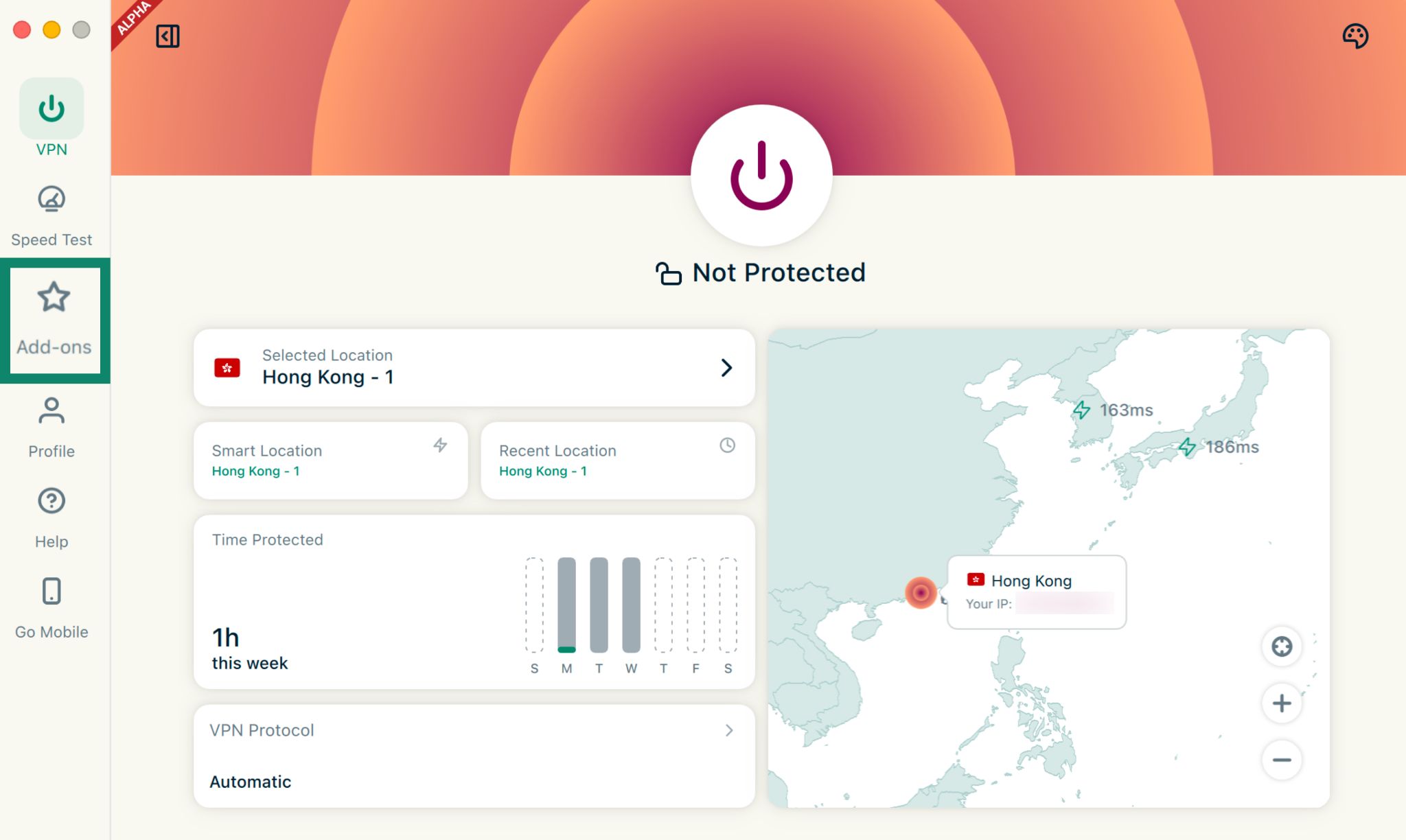The image size is (1406, 840).
Task: Recenter map with the locate button
Action: (1281, 646)
